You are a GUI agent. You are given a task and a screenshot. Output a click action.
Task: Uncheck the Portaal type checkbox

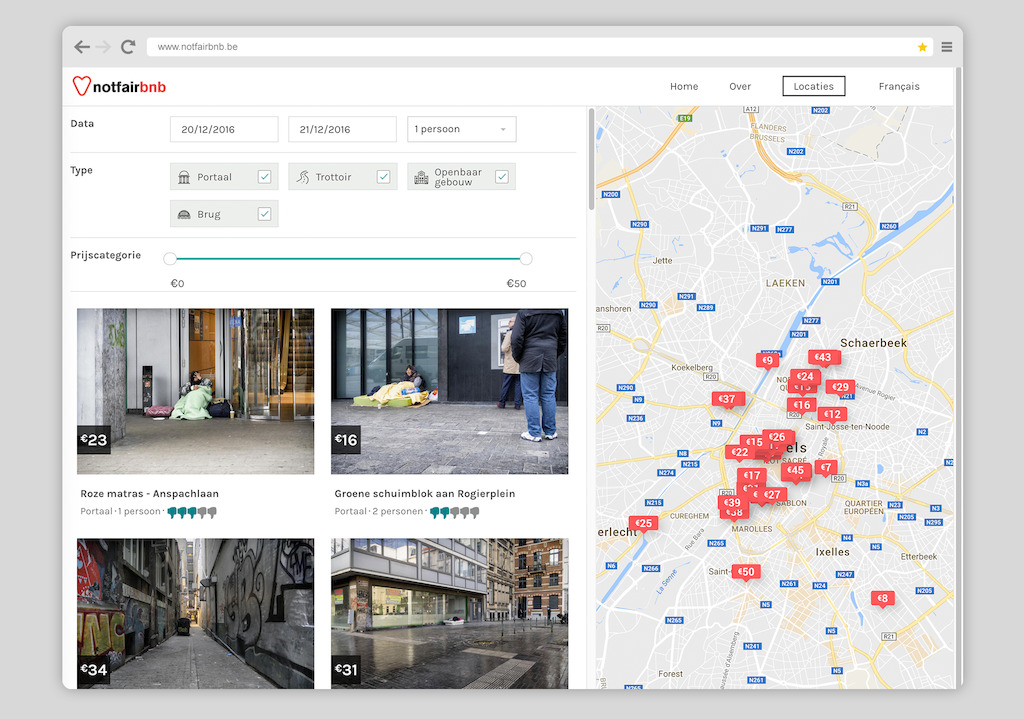click(x=264, y=177)
